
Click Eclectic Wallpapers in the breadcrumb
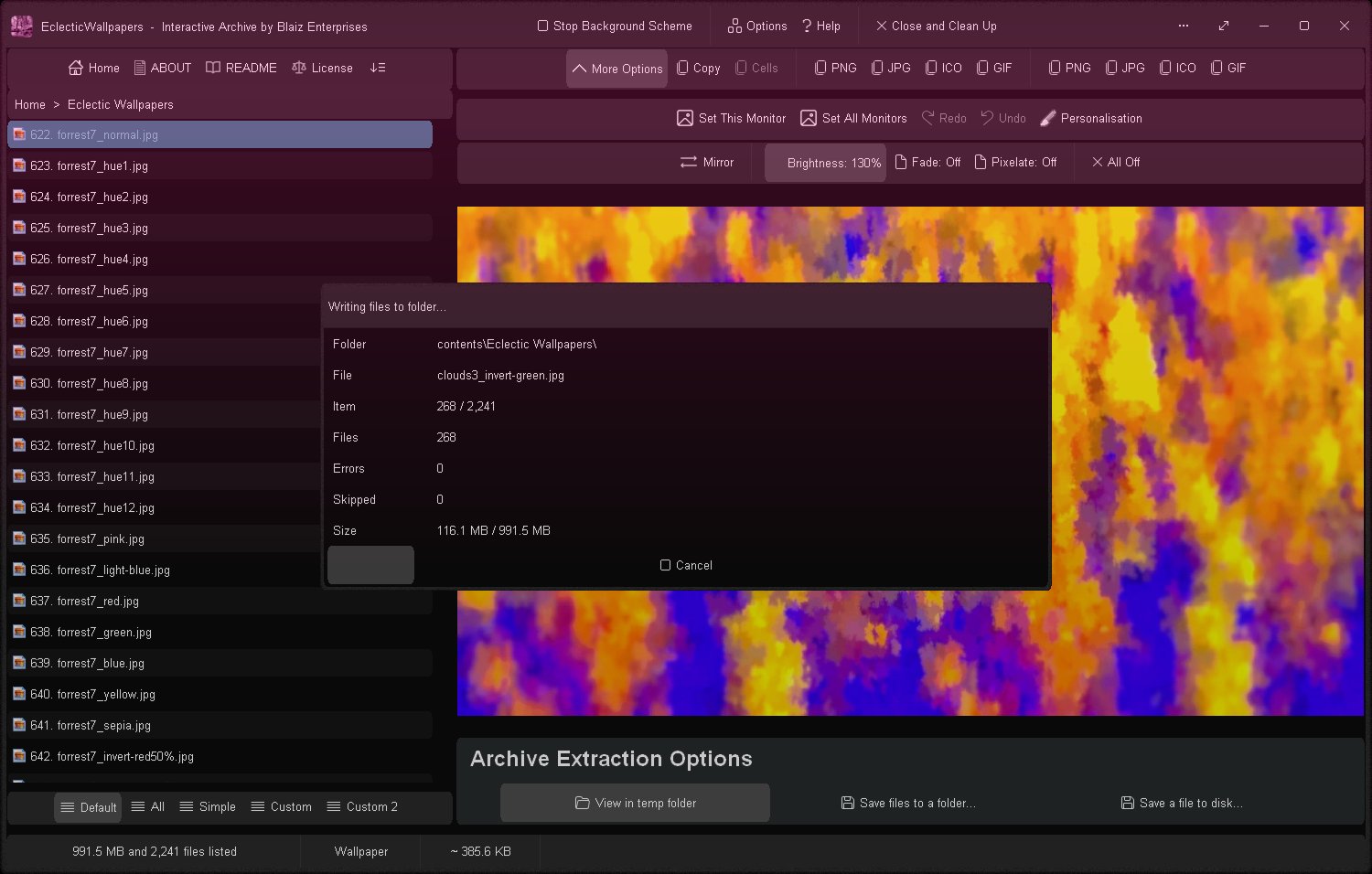121,105
